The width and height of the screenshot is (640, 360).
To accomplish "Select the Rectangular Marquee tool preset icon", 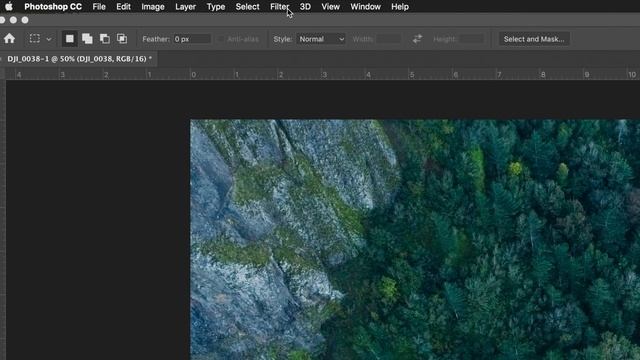I will coord(35,39).
